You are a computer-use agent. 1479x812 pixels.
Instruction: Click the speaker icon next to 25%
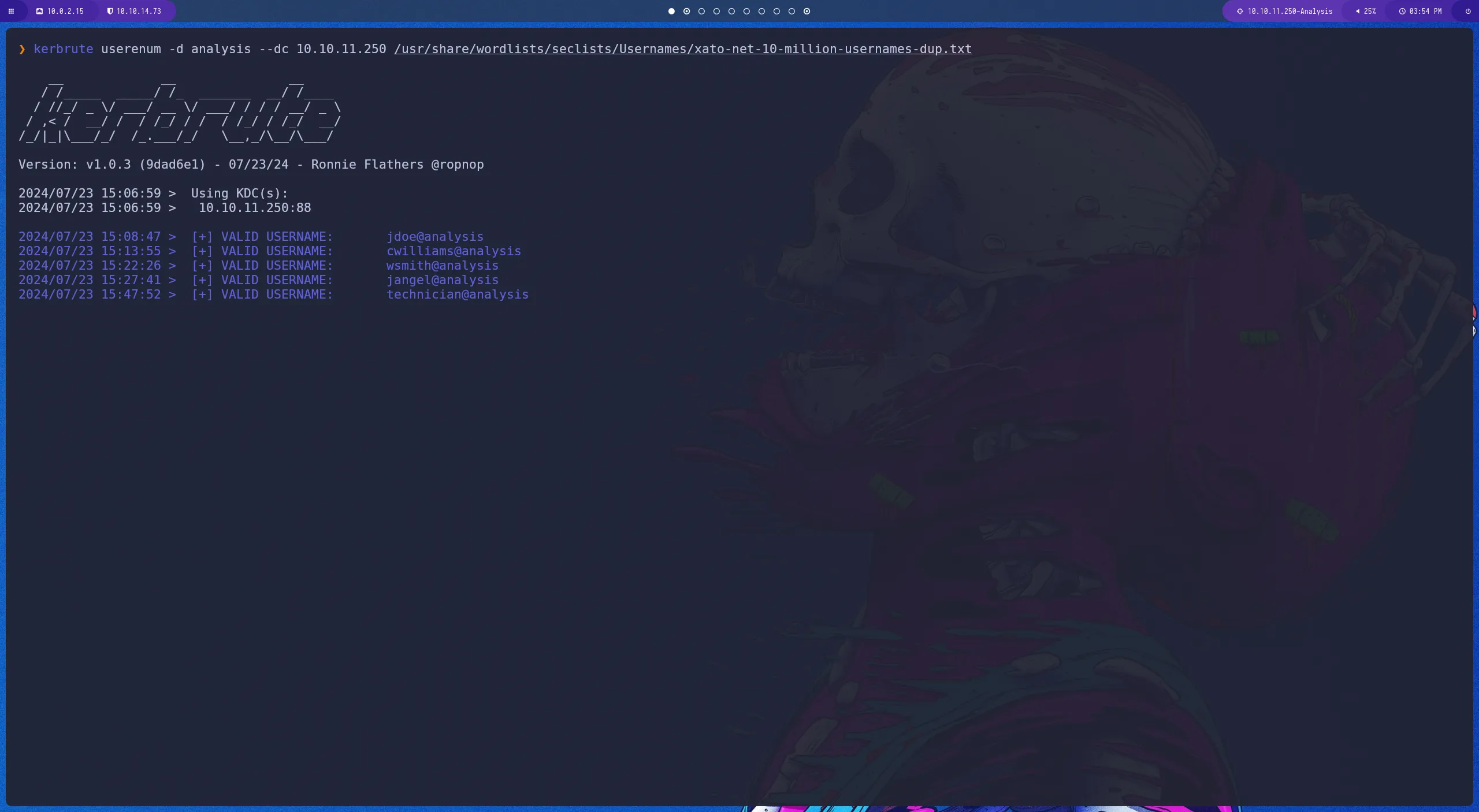[x=1358, y=11]
